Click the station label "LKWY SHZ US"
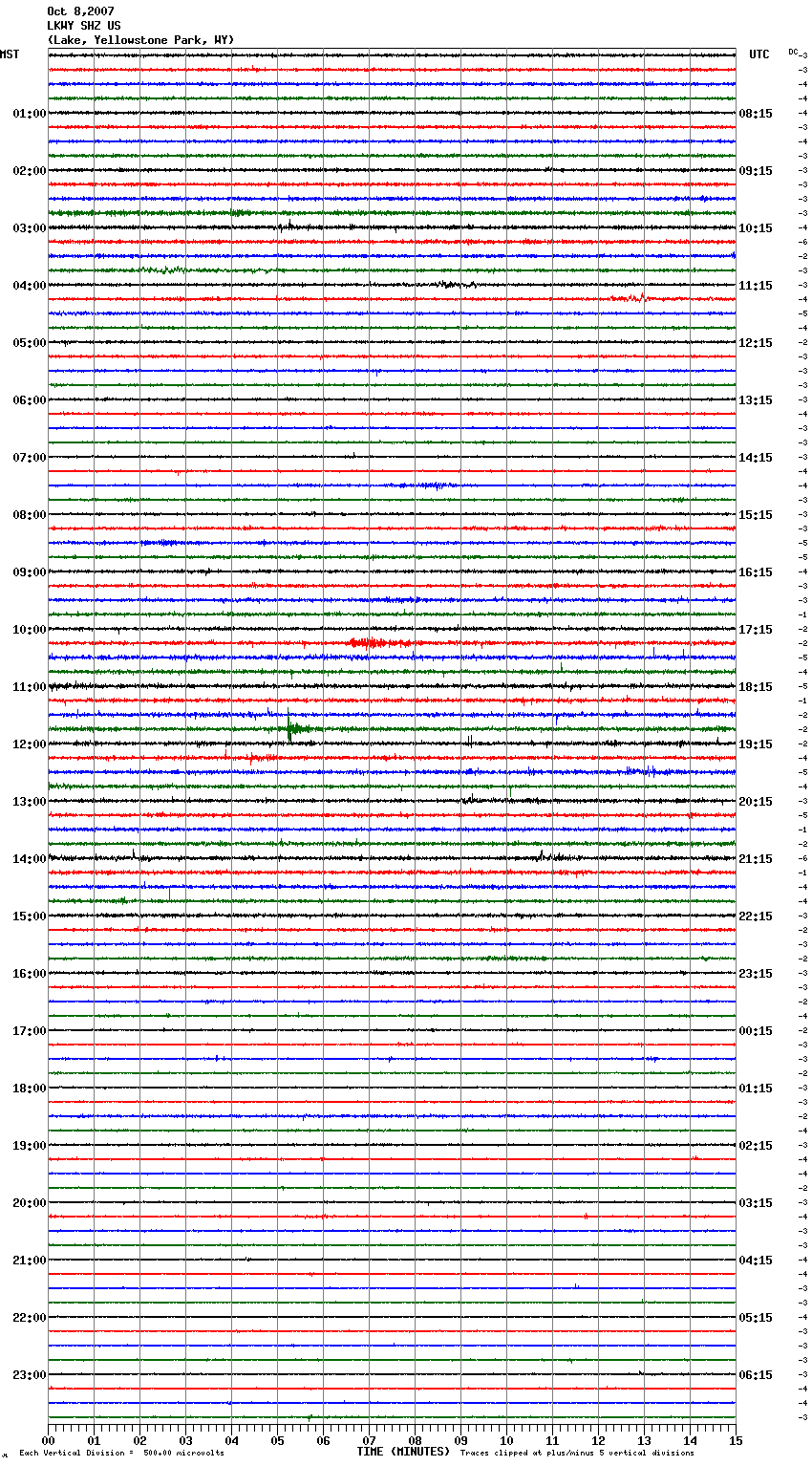The width and height of the screenshot is (812, 1466). (x=84, y=26)
